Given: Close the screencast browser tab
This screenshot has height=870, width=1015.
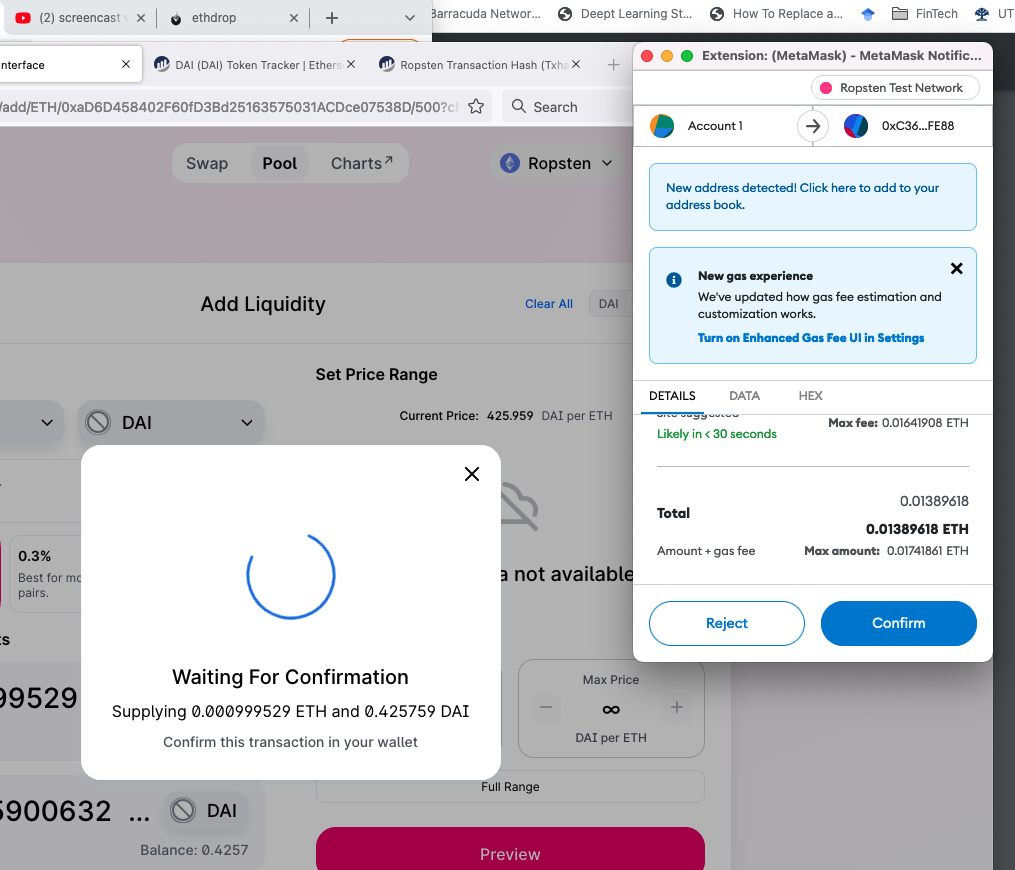Looking at the screenshot, I should coord(140,18).
